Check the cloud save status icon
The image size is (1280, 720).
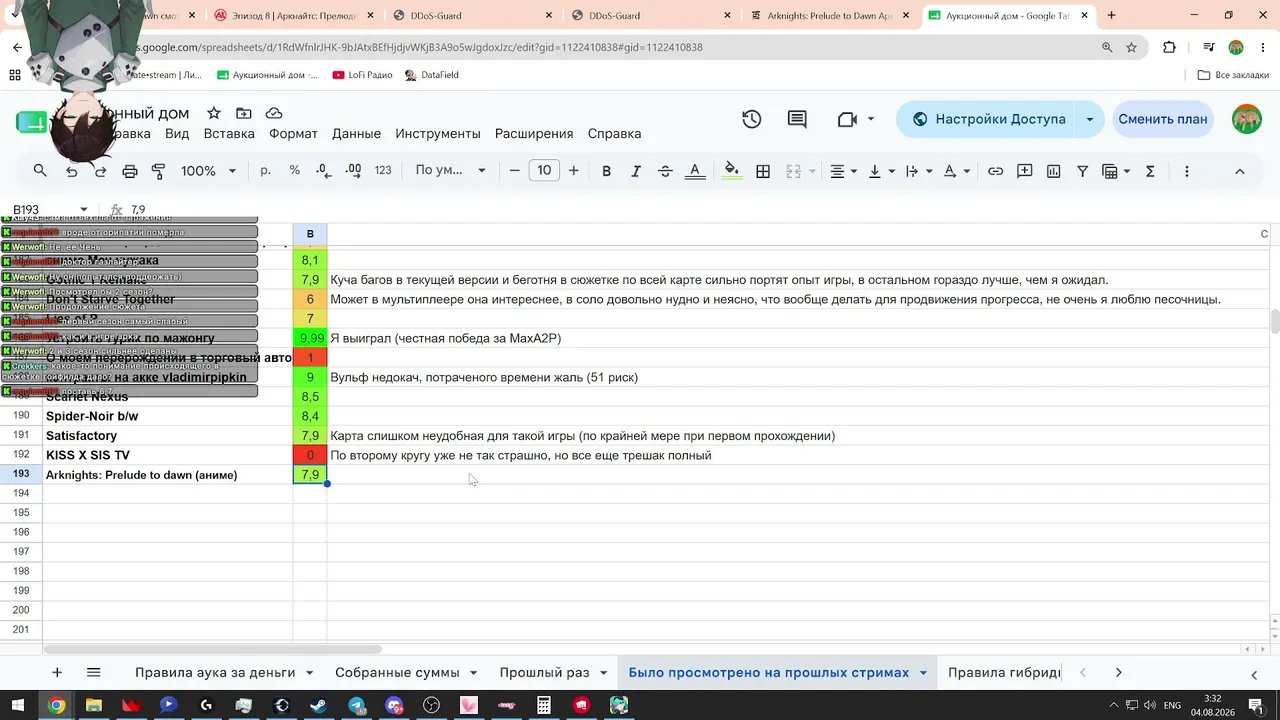(x=273, y=114)
